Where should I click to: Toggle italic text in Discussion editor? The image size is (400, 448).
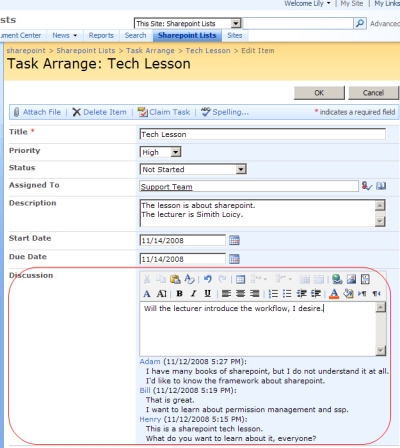point(193,293)
